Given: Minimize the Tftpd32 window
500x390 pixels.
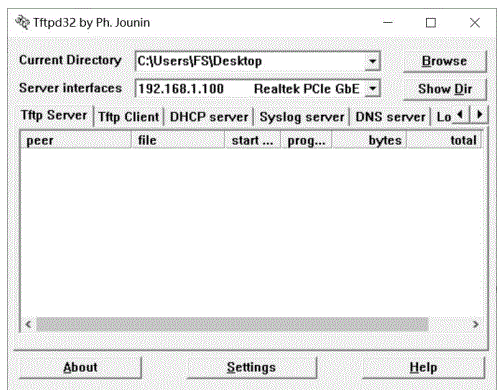Looking at the screenshot, I should coord(388,23).
